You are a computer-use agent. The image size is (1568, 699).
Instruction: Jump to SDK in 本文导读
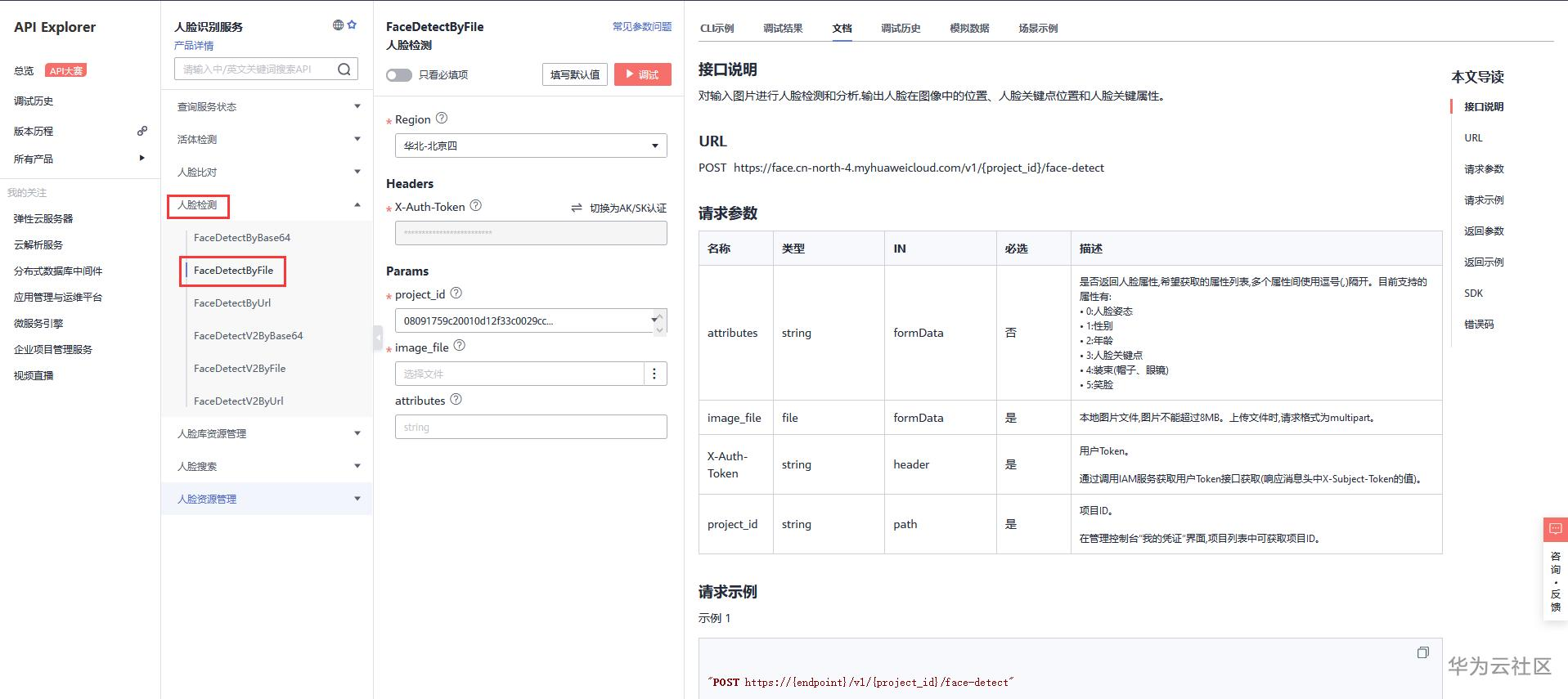coord(1473,293)
